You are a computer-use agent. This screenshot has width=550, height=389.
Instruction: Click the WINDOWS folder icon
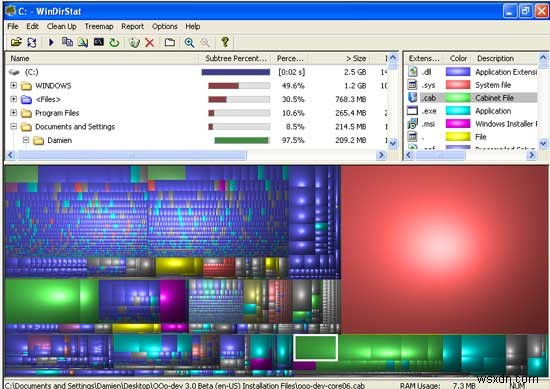point(26,86)
